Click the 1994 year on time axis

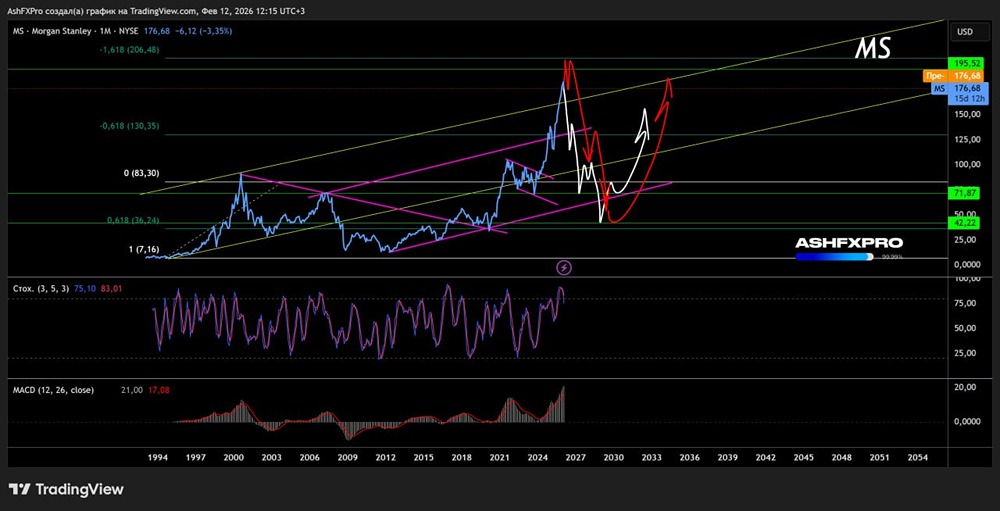click(158, 458)
